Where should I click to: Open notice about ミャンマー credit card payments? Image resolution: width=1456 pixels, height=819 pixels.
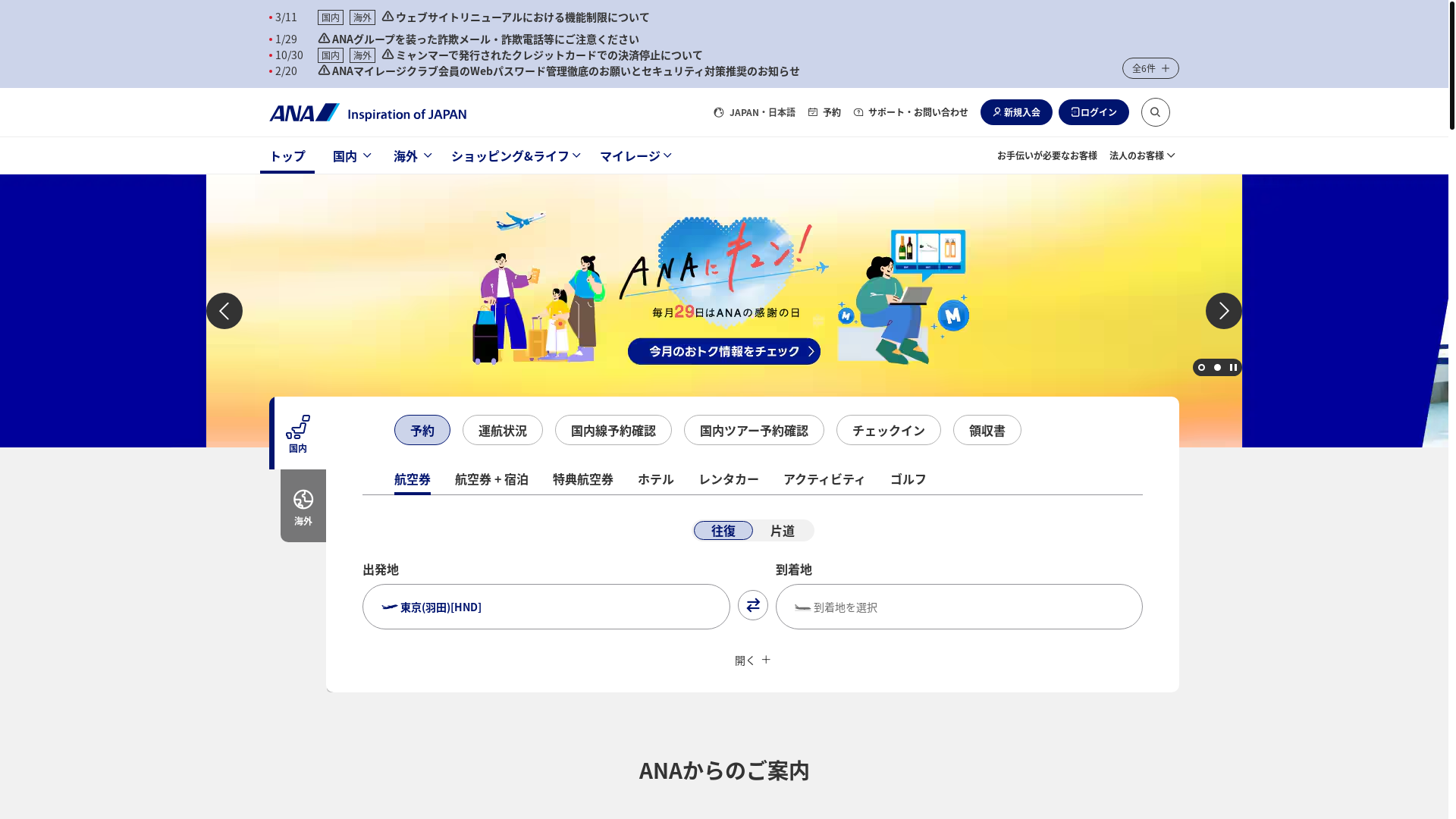tap(549, 55)
